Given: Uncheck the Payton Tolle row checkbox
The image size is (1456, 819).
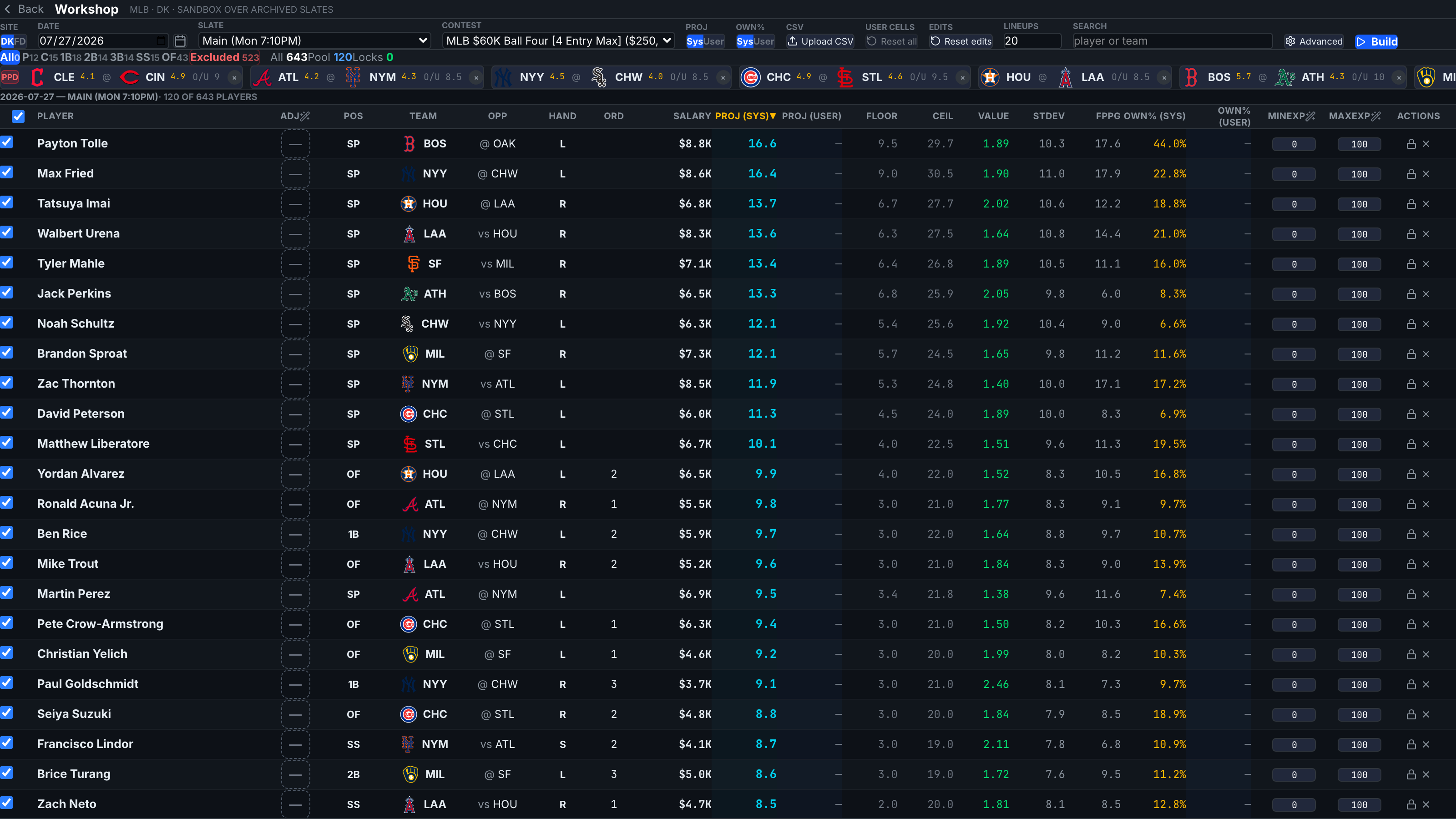Looking at the screenshot, I should pos(6,142).
